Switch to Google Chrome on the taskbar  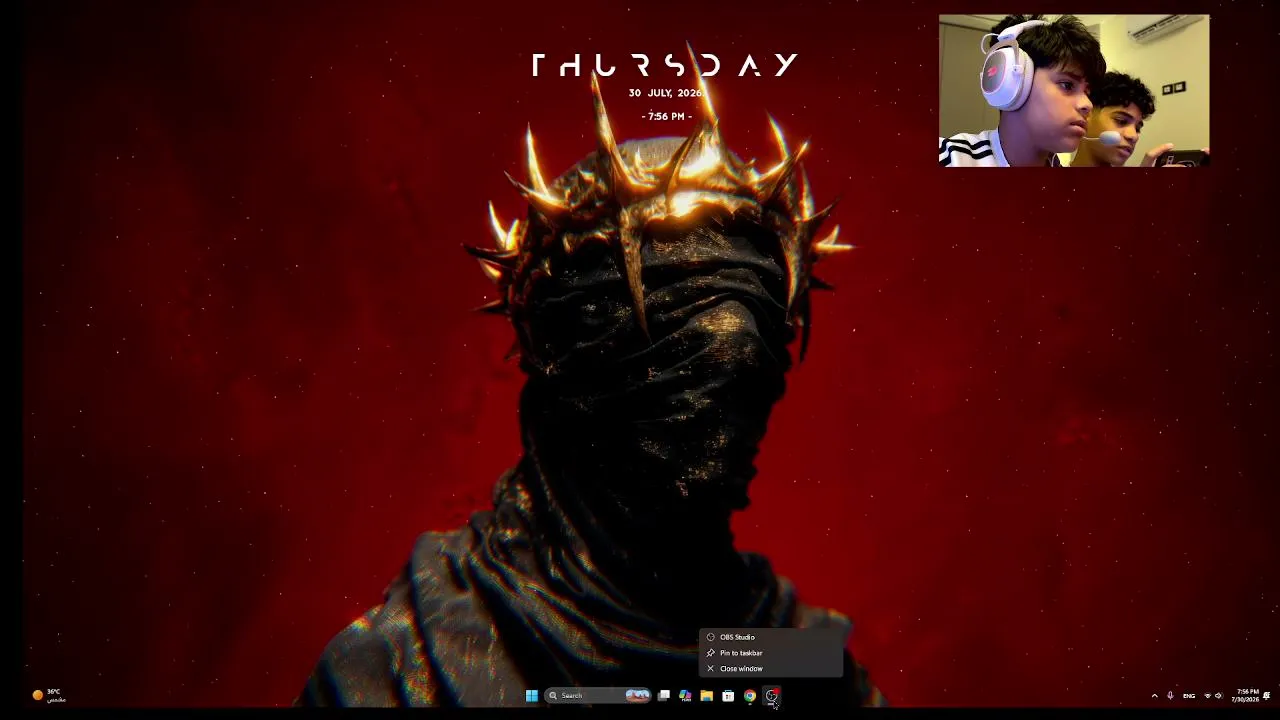(x=750, y=696)
